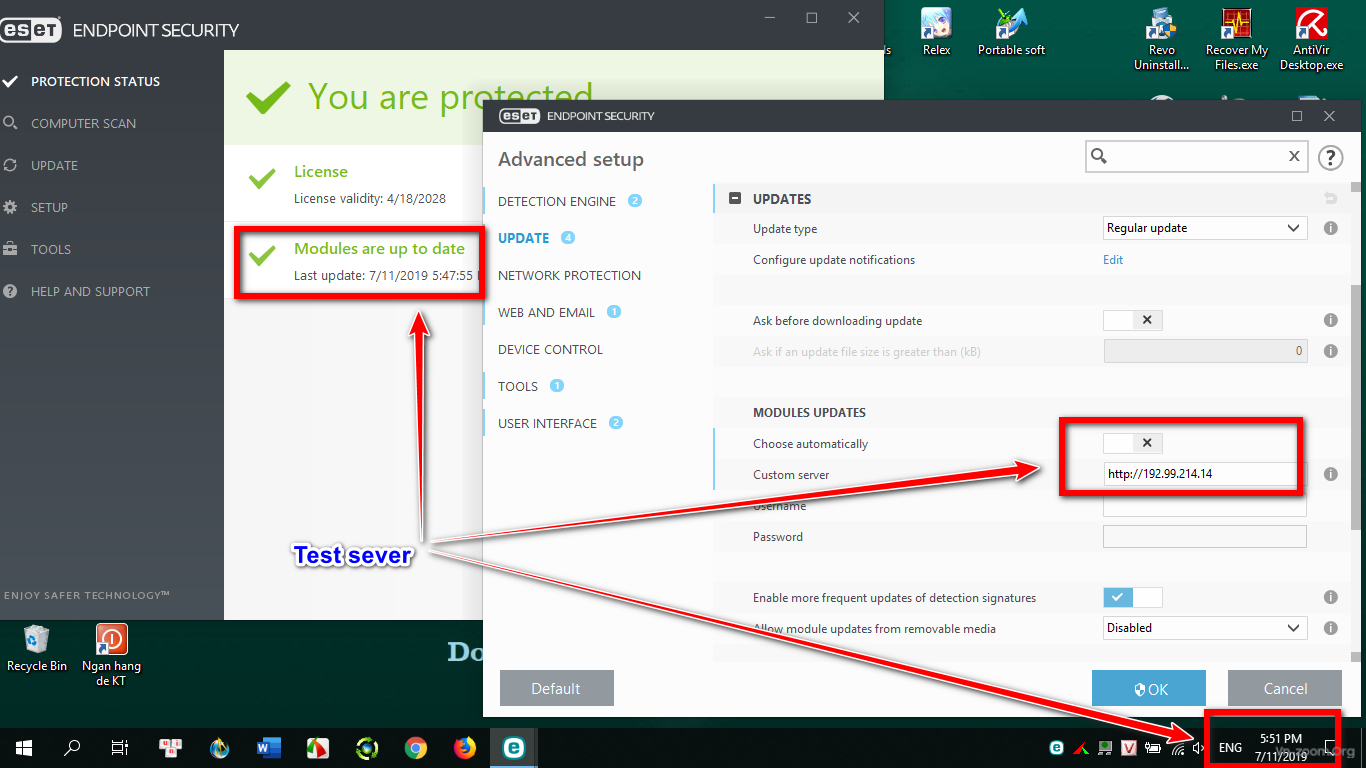Open the removable media module updates dropdown
Image resolution: width=1366 pixels, height=768 pixels.
[x=1205, y=628]
